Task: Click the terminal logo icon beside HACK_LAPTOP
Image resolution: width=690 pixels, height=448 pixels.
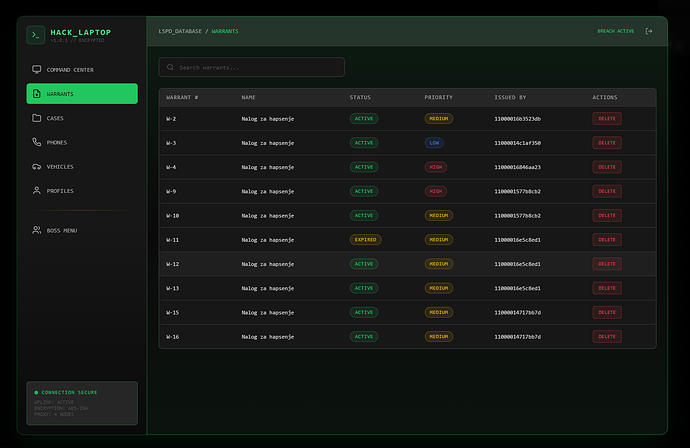Action: click(36, 35)
